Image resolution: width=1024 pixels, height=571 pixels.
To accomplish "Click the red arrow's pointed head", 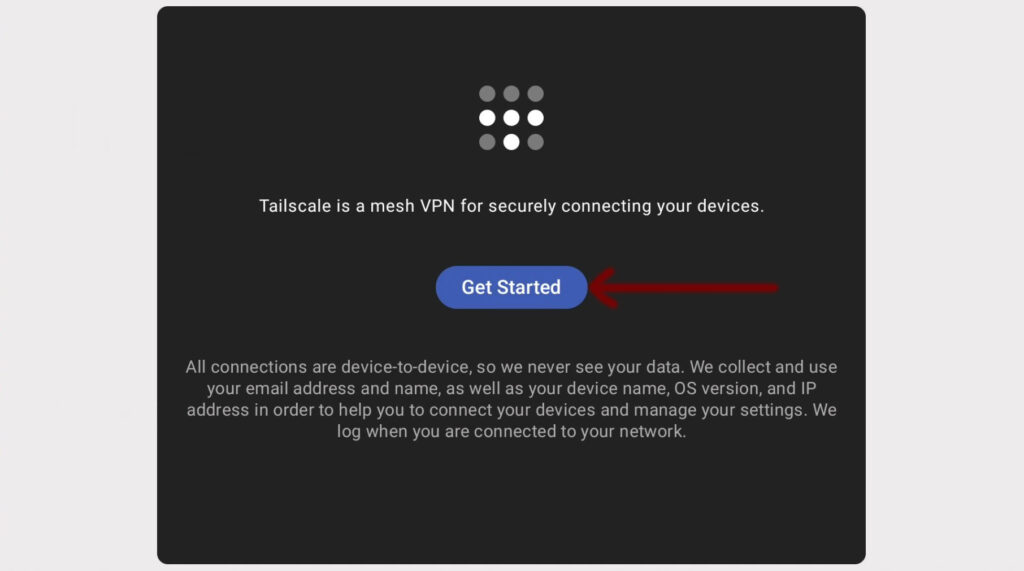I will pos(605,287).
